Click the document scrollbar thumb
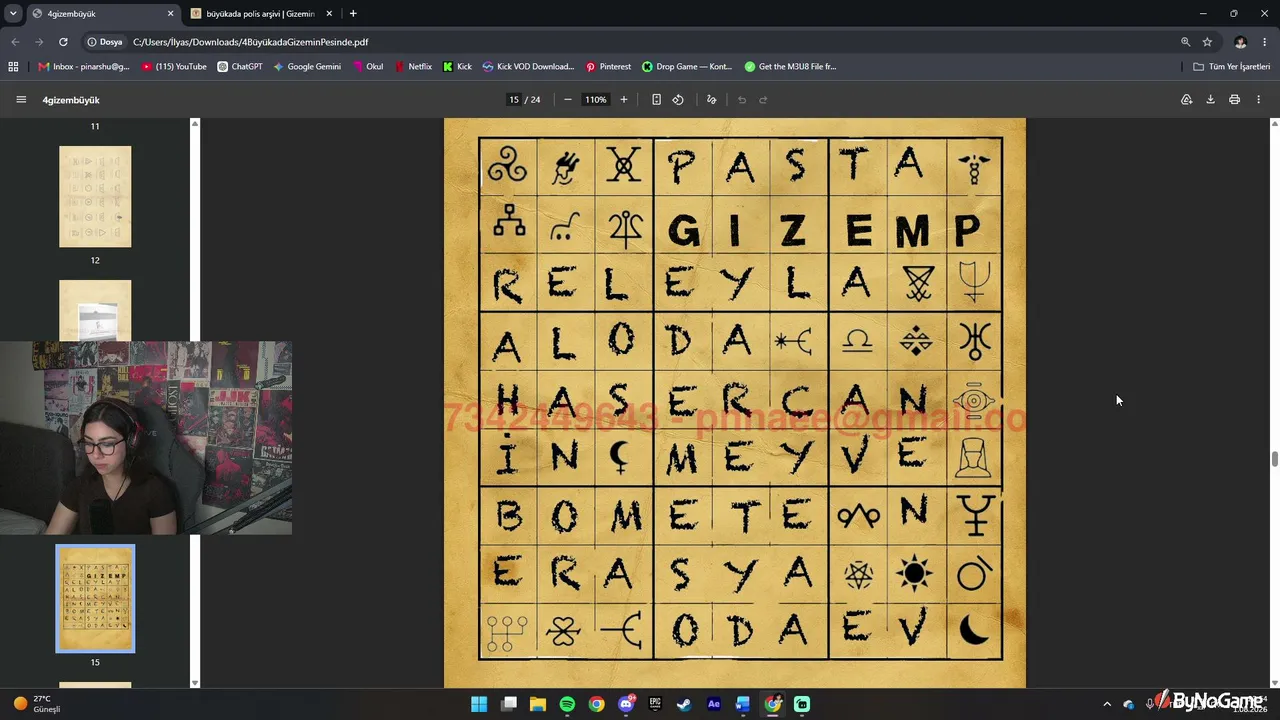Screen dimensions: 1280x720 1274,459
